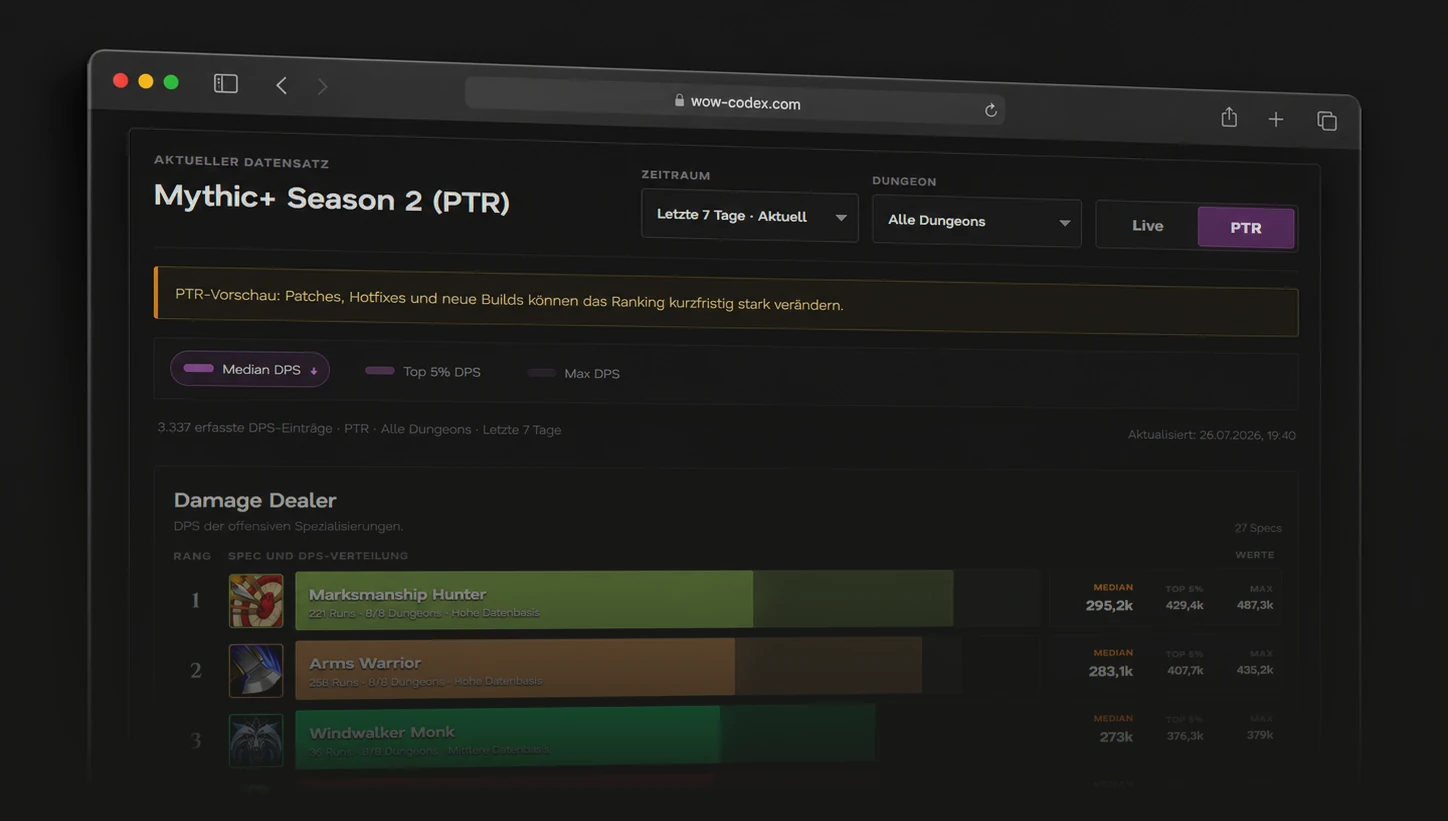1448x821 pixels.
Task: Click the median value 273k
Action: coord(1116,737)
